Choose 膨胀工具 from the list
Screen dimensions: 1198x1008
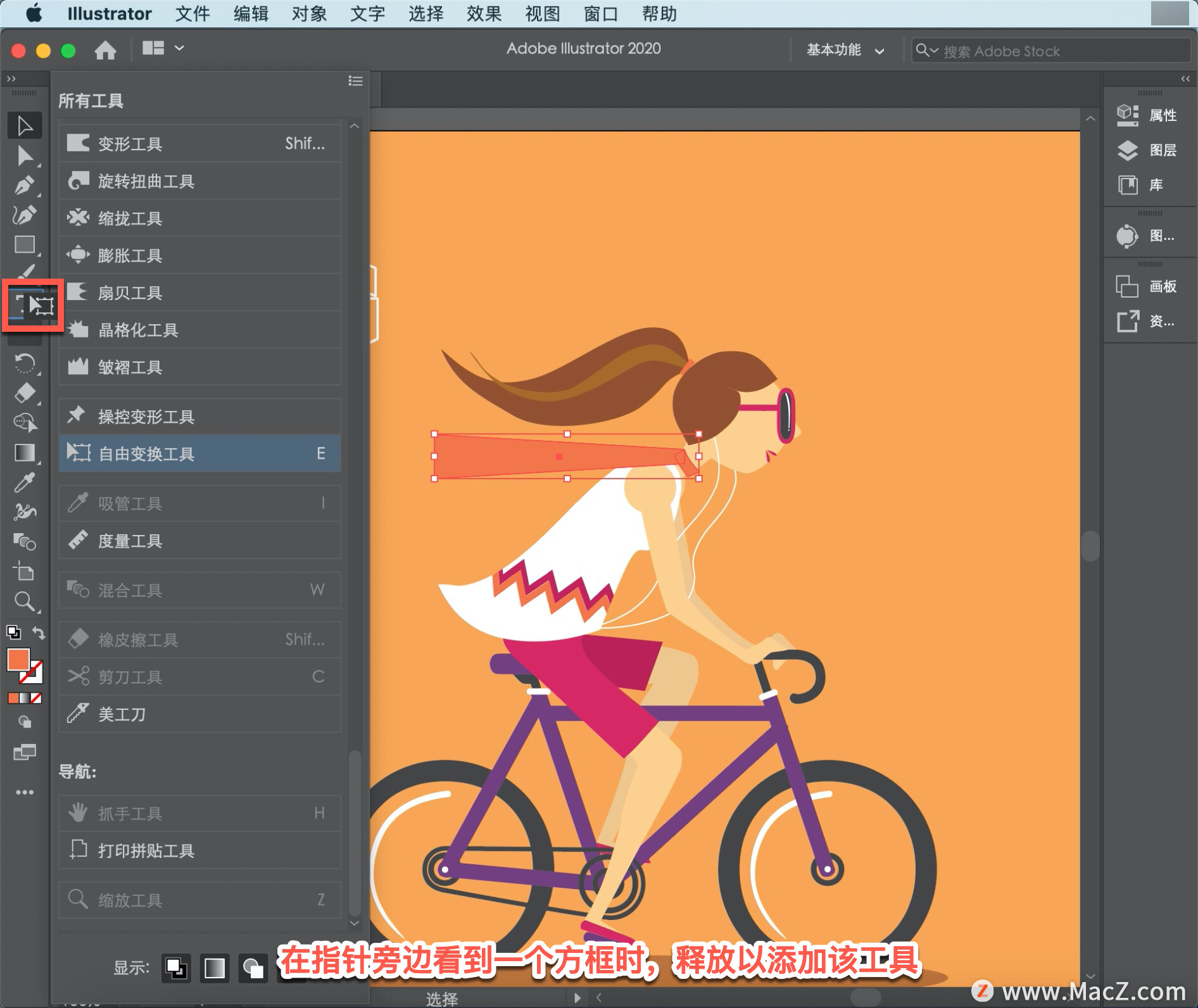tap(199, 255)
